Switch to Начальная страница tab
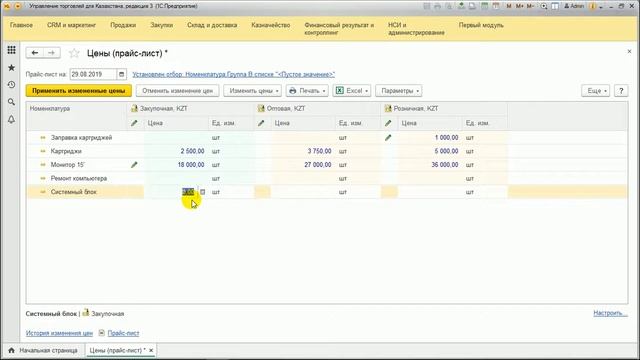The height and width of the screenshot is (360, 640). coord(43,350)
